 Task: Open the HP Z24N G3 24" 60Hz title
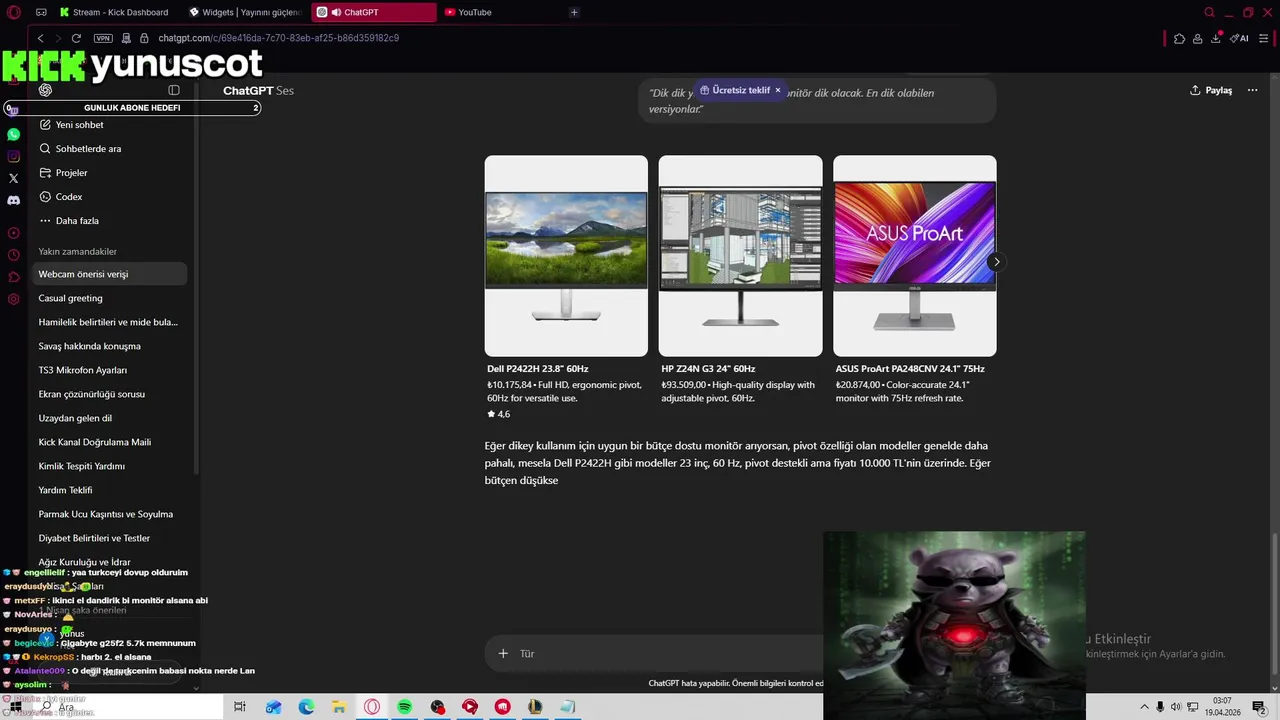(708, 369)
